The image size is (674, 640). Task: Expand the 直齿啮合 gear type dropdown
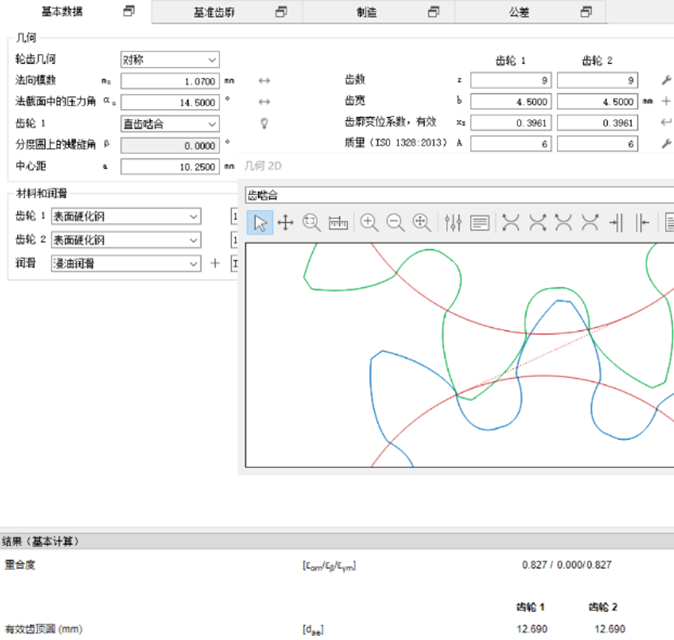(x=168, y=123)
